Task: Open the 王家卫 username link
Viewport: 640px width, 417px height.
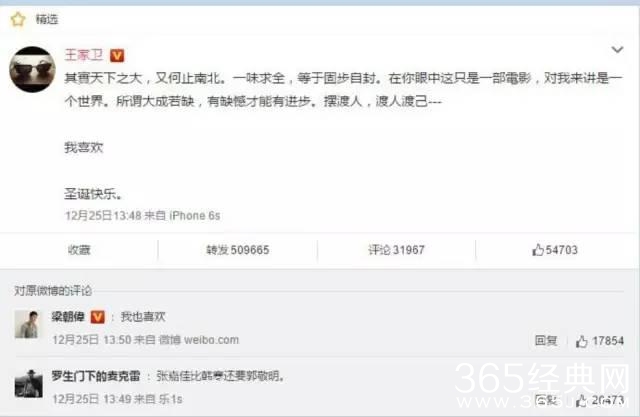Action: coord(84,55)
